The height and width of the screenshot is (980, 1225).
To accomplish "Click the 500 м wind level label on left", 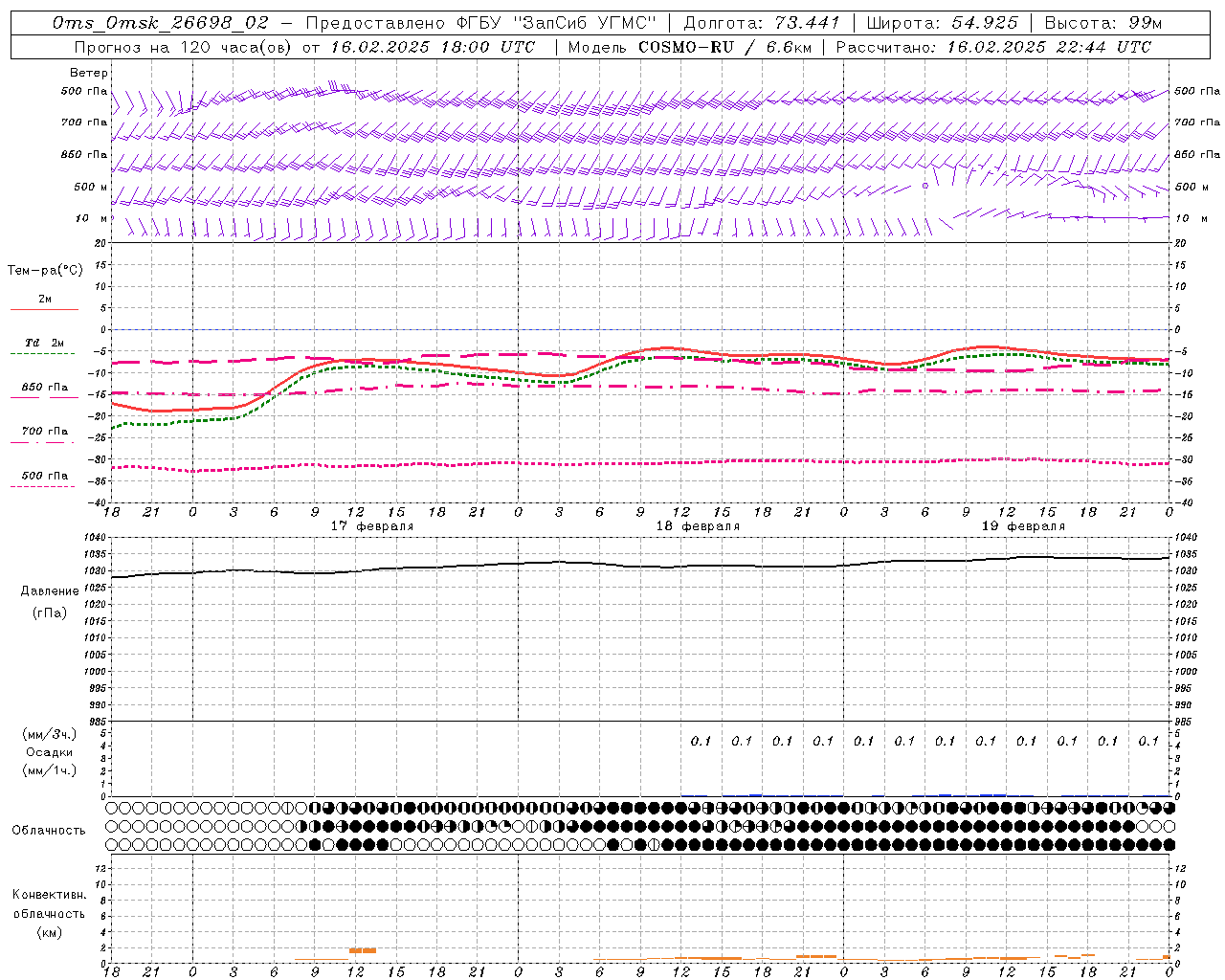I will click(x=91, y=187).
